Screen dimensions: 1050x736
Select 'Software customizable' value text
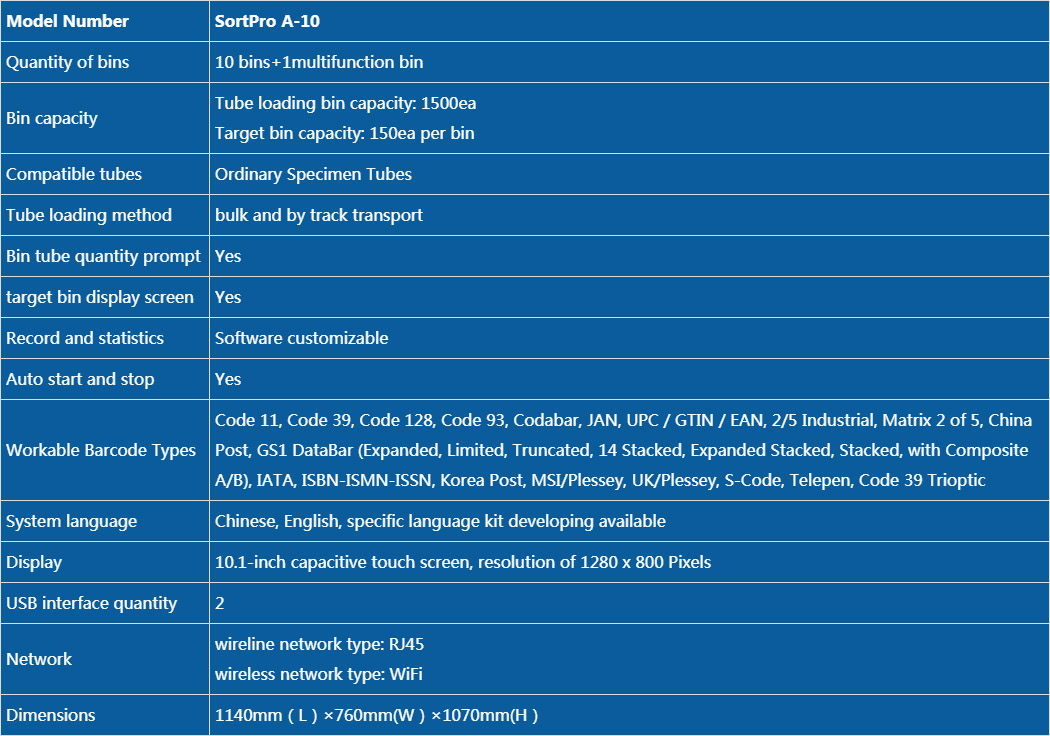[301, 338]
